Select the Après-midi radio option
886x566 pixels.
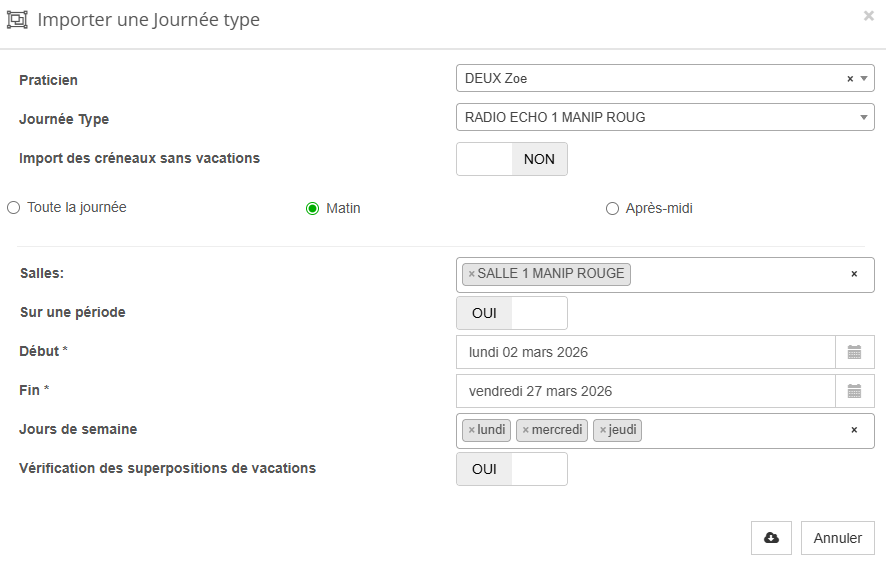pos(613,209)
